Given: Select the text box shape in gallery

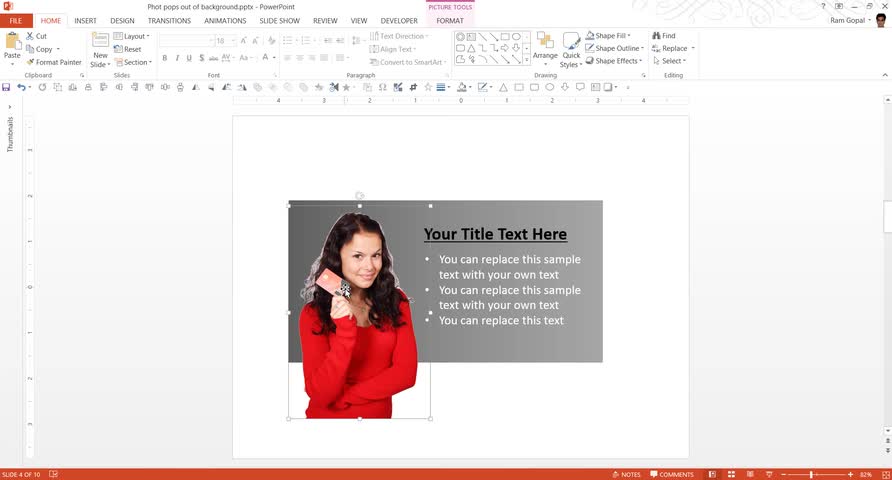Looking at the screenshot, I should [472, 36].
